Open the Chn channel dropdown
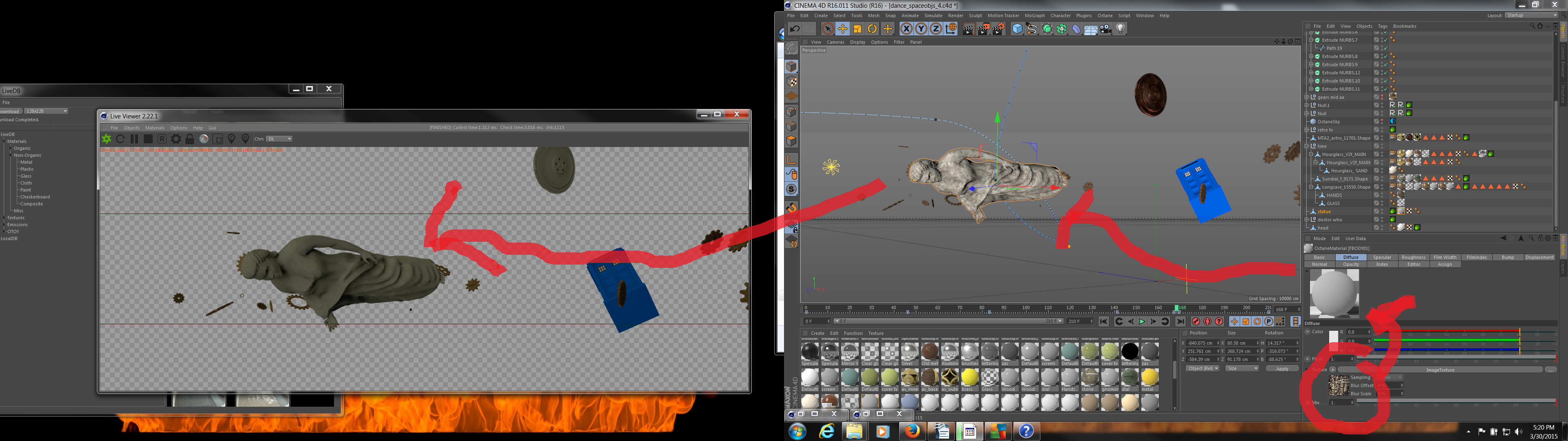The width and height of the screenshot is (1568, 441). pyautogui.click(x=279, y=139)
